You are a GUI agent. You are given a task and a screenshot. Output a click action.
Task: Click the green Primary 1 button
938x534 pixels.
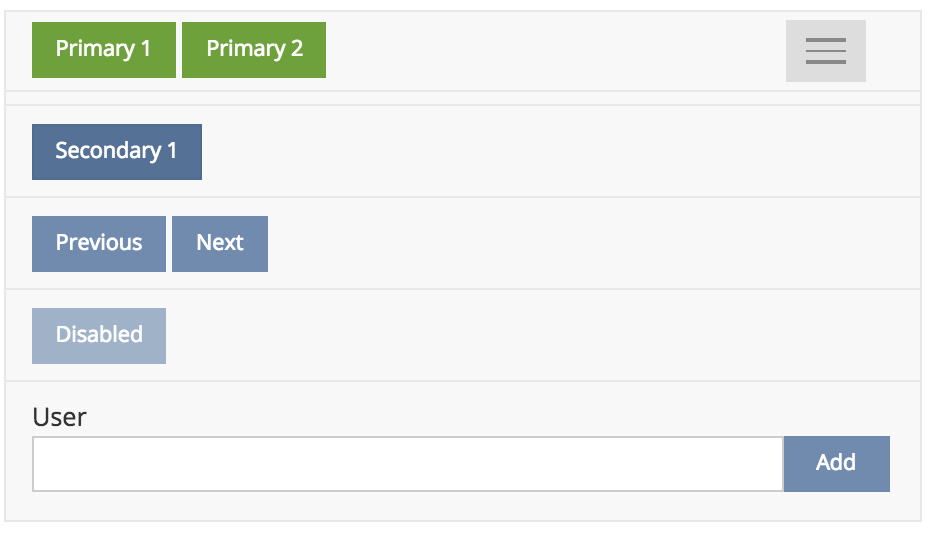(x=104, y=49)
